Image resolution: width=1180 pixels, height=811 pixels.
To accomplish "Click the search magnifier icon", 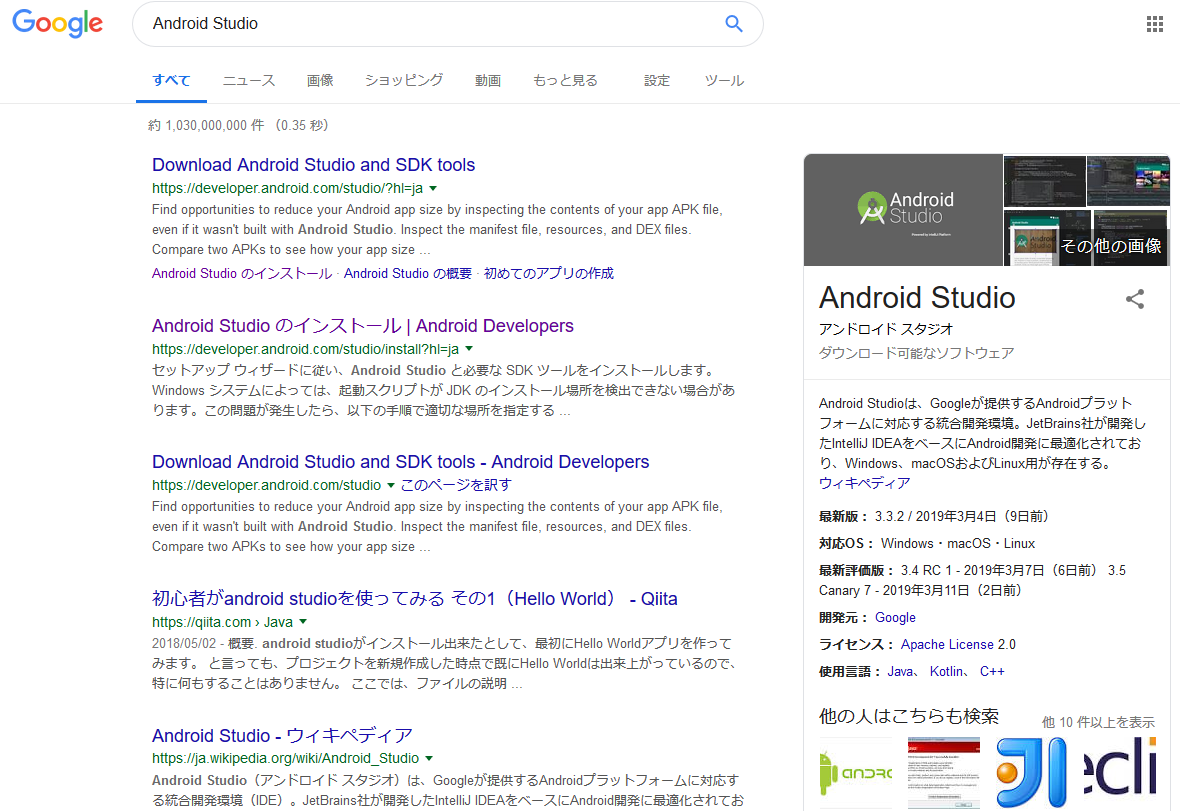I will (x=734, y=23).
